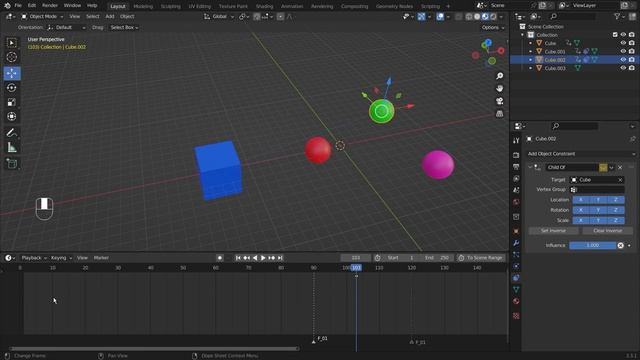
Task: Open the World properties tab
Action: pyautogui.click(x=516, y=202)
